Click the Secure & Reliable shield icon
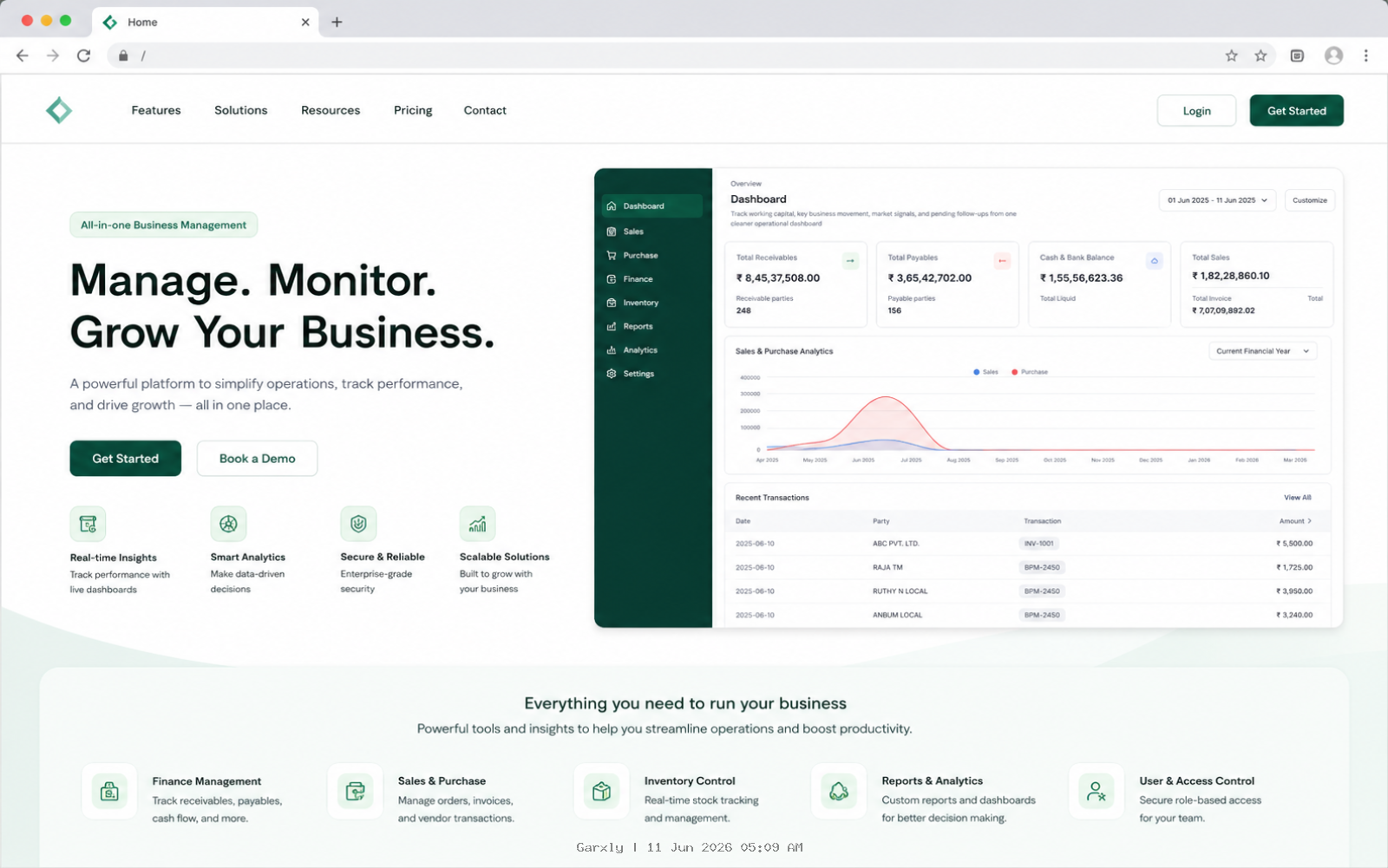The image size is (1388, 868). (358, 524)
